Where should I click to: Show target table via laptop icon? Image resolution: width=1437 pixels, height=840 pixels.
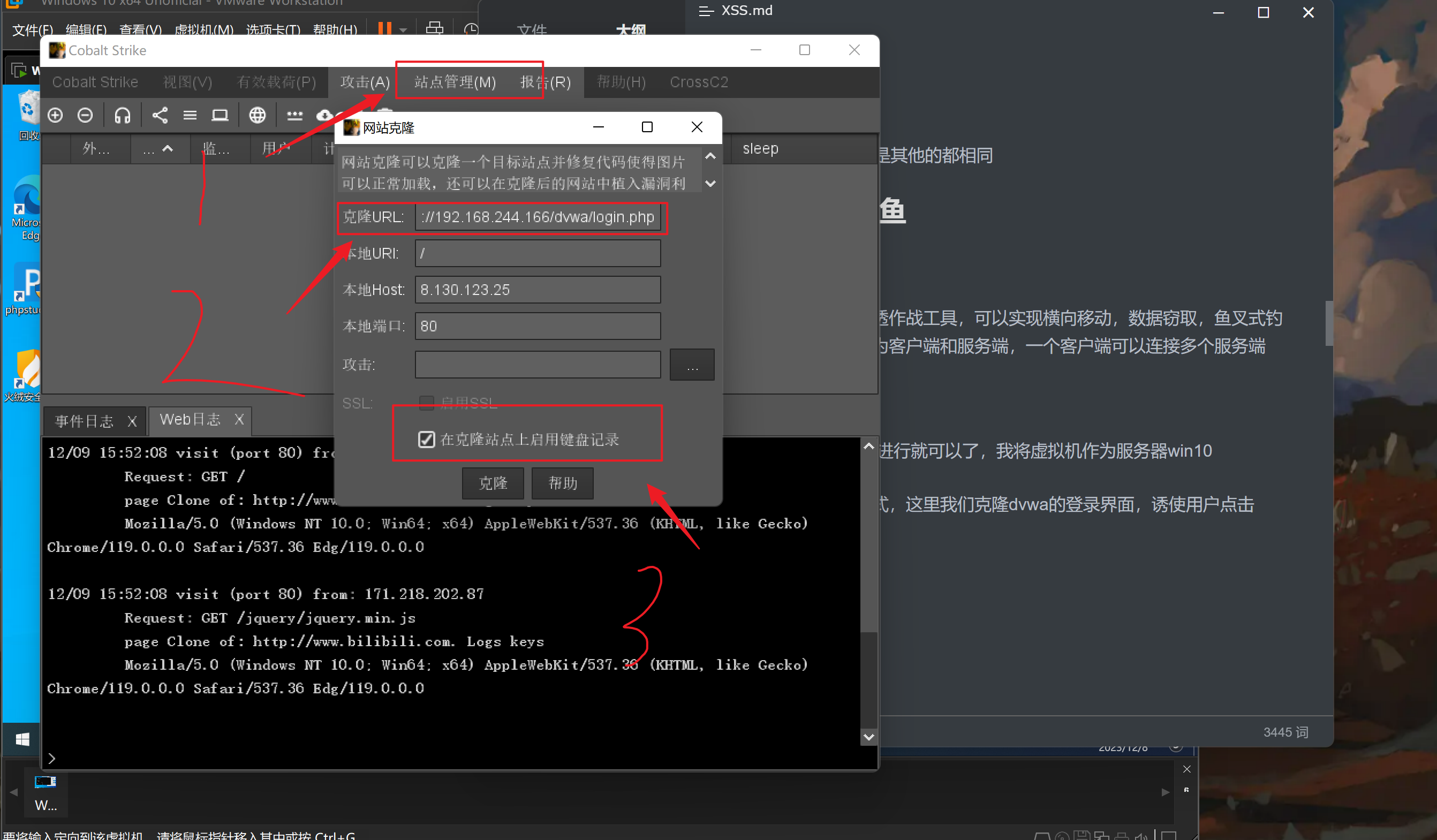point(220,116)
